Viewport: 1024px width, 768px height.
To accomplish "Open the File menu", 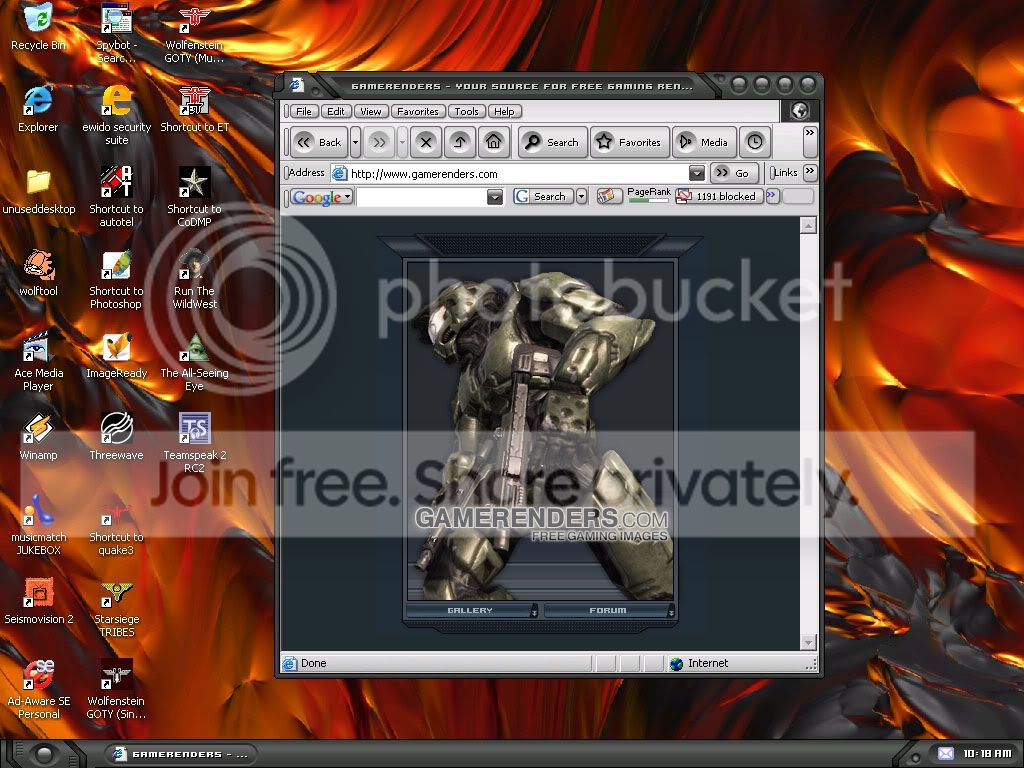I will 304,111.
